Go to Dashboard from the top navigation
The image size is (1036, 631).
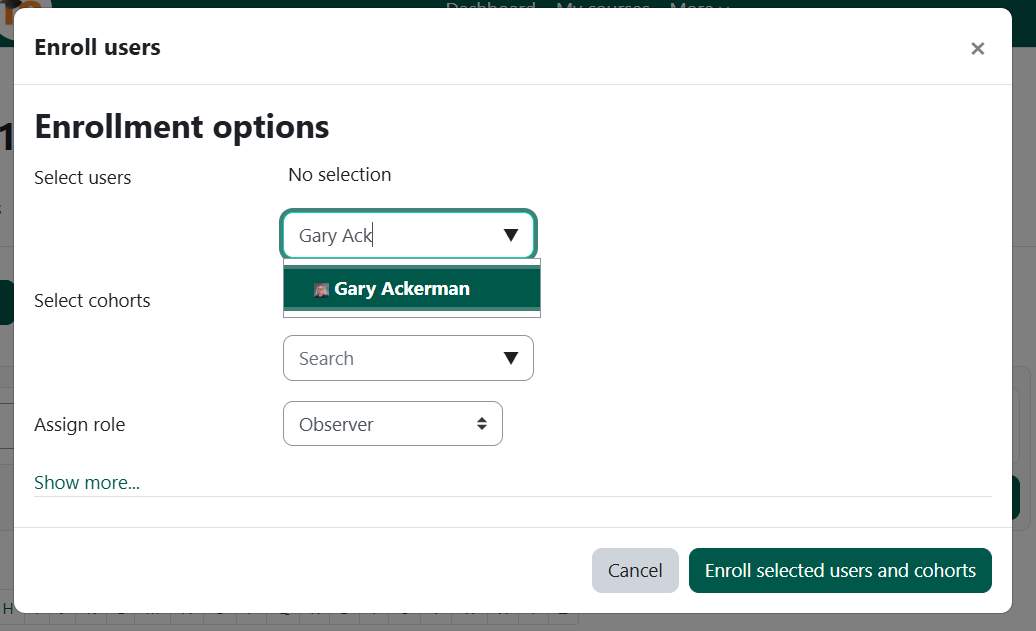pyautogui.click(x=491, y=6)
